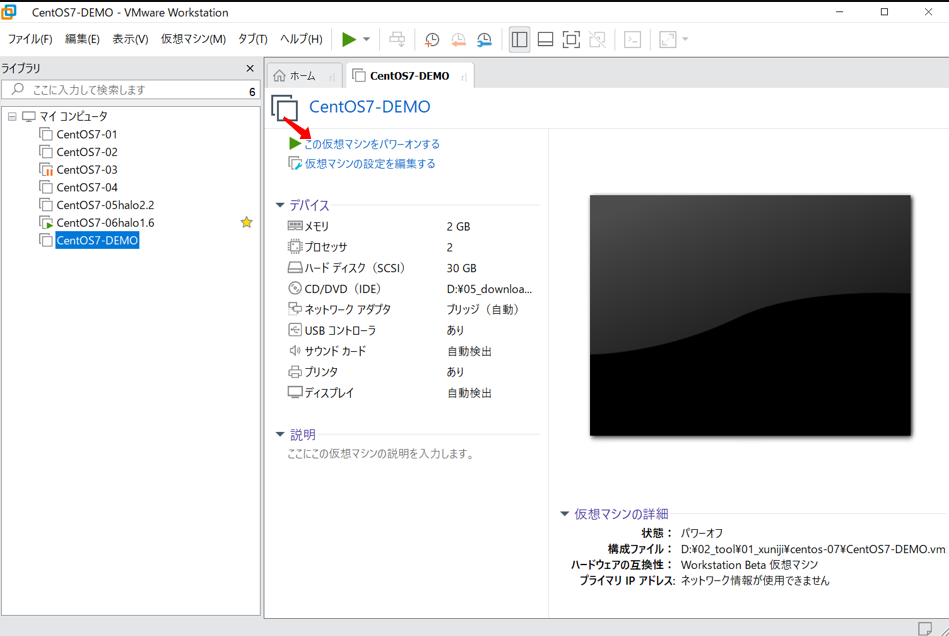This screenshot has height=636, width=949.
Task: Collapse the 仮想マシンの詳細 section
Action: pos(564,514)
